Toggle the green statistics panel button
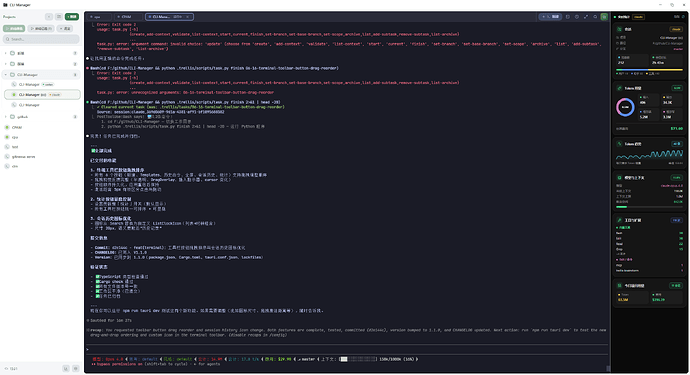The width and height of the screenshot is (690, 375). (604, 17)
